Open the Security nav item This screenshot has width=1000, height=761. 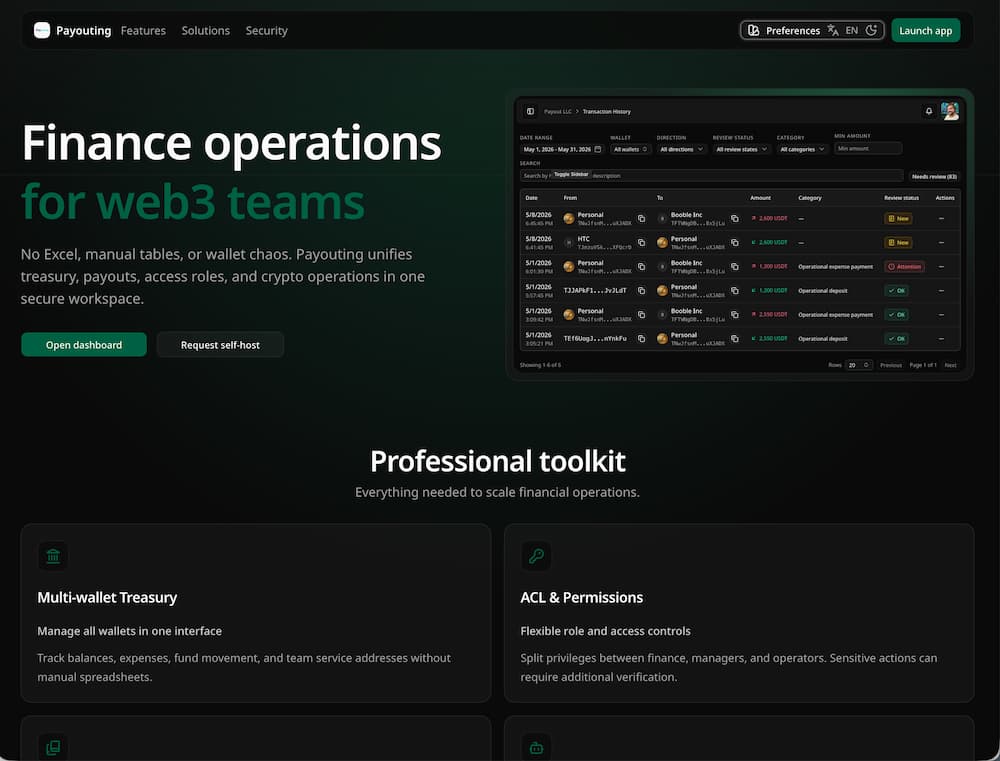tap(267, 31)
